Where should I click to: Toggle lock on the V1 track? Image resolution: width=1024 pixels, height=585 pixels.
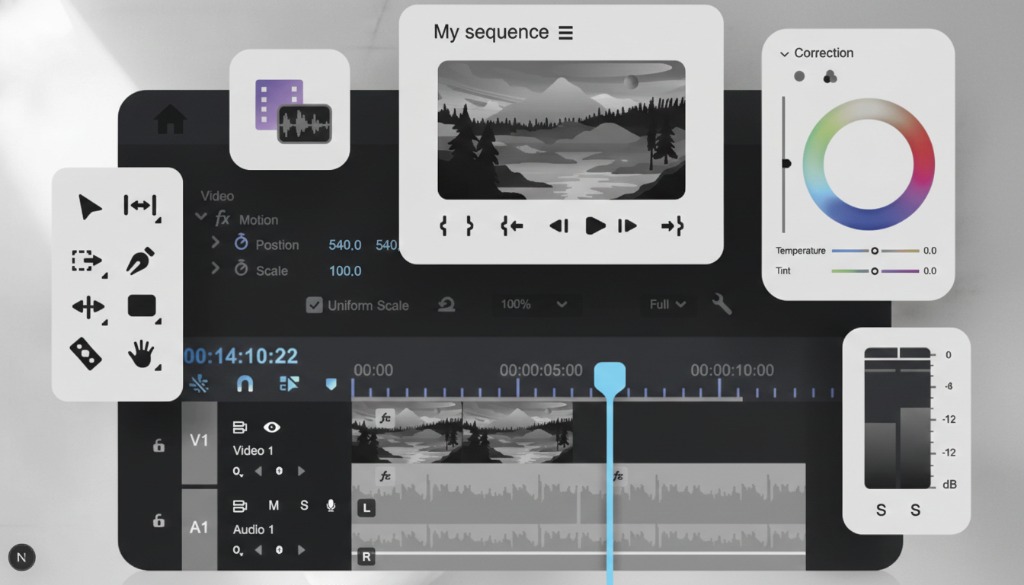(159, 446)
